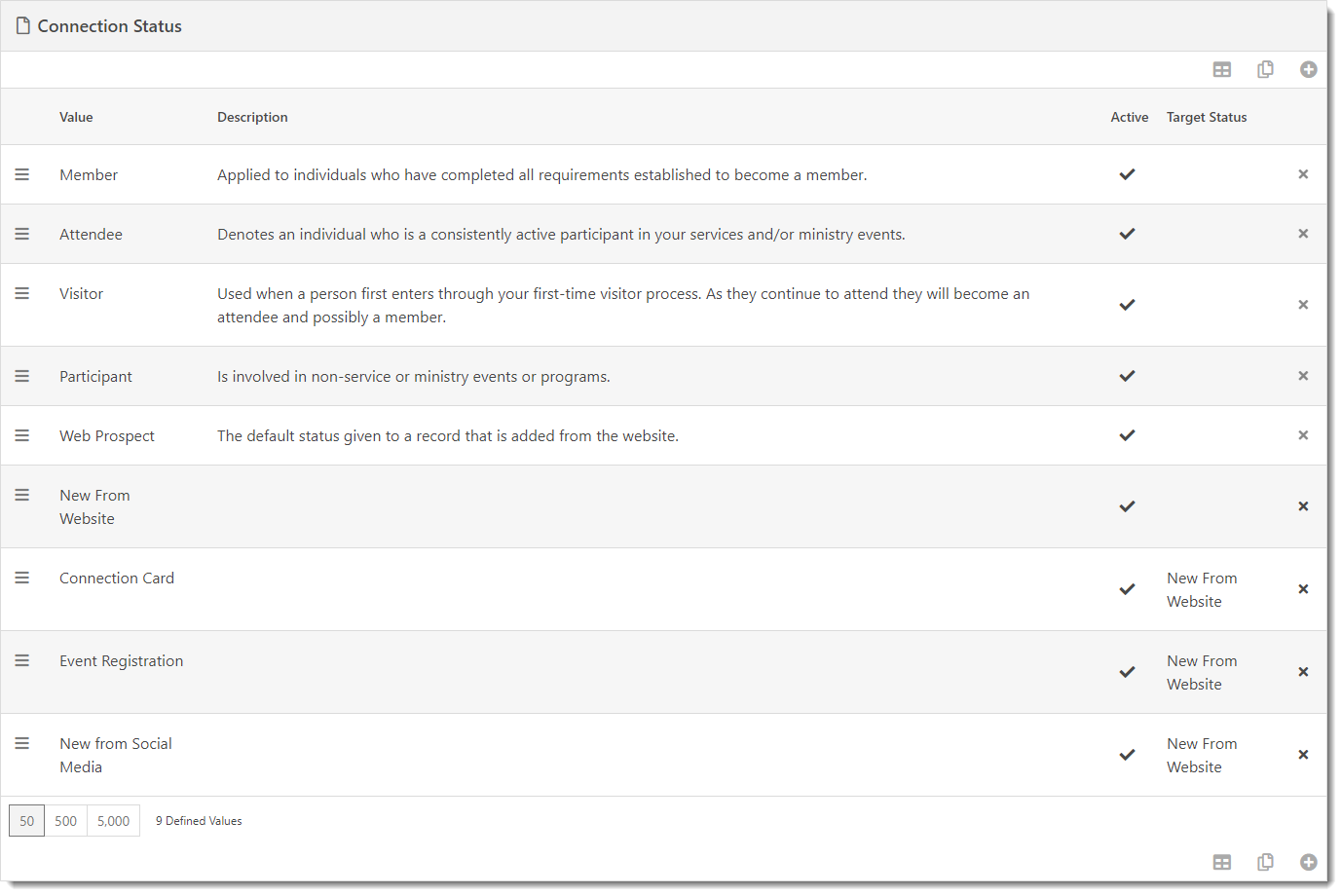Viewport: 1342px width, 896px height.
Task: Delete the Attendee value
Action: 1303,234
